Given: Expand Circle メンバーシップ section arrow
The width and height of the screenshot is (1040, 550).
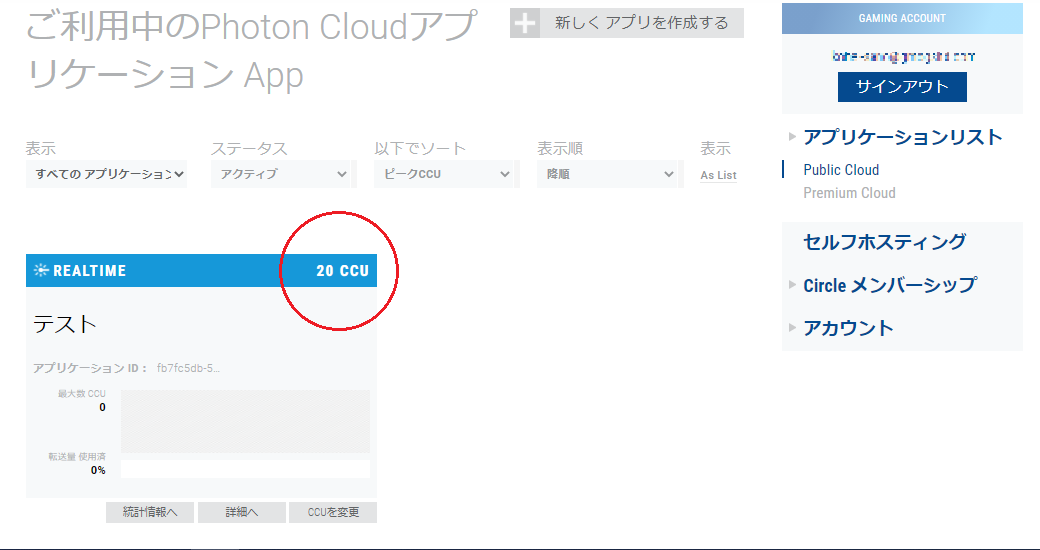Looking at the screenshot, I should (x=792, y=285).
